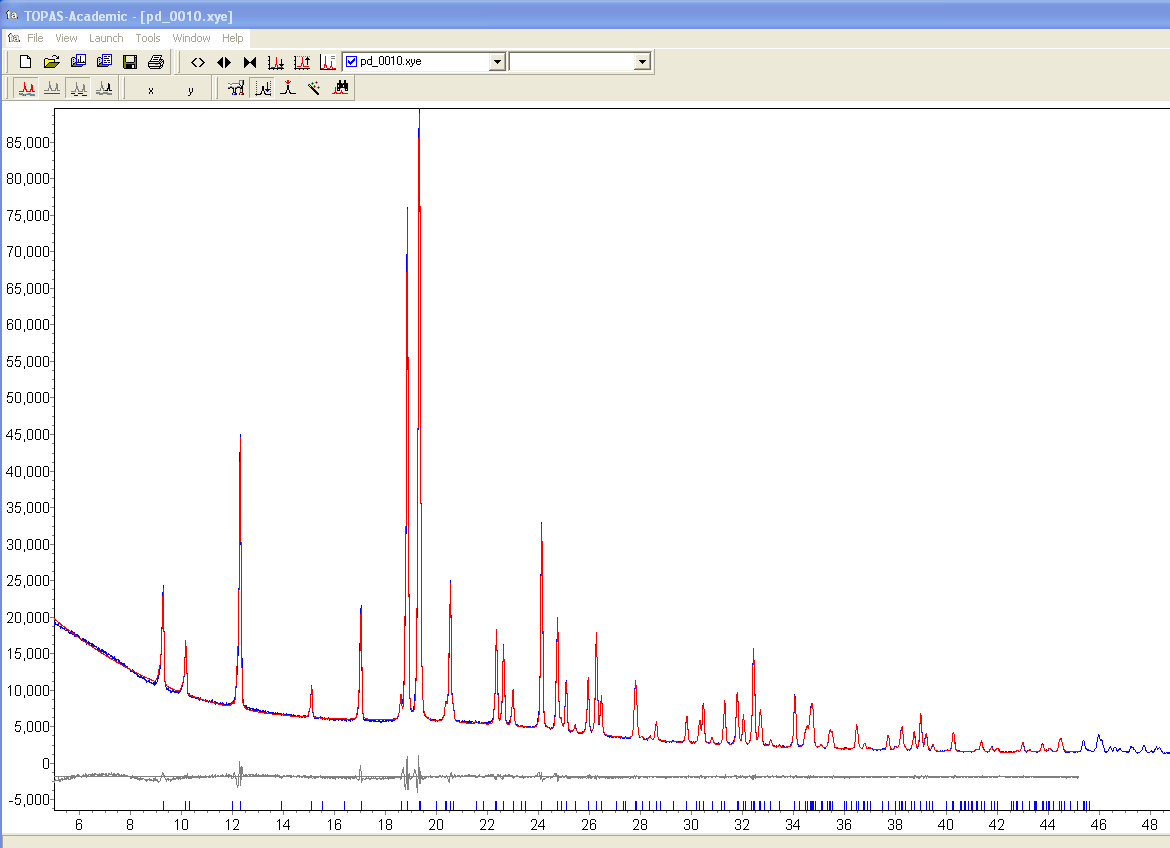Click the outward-pointing filled arrows icon

point(224,62)
